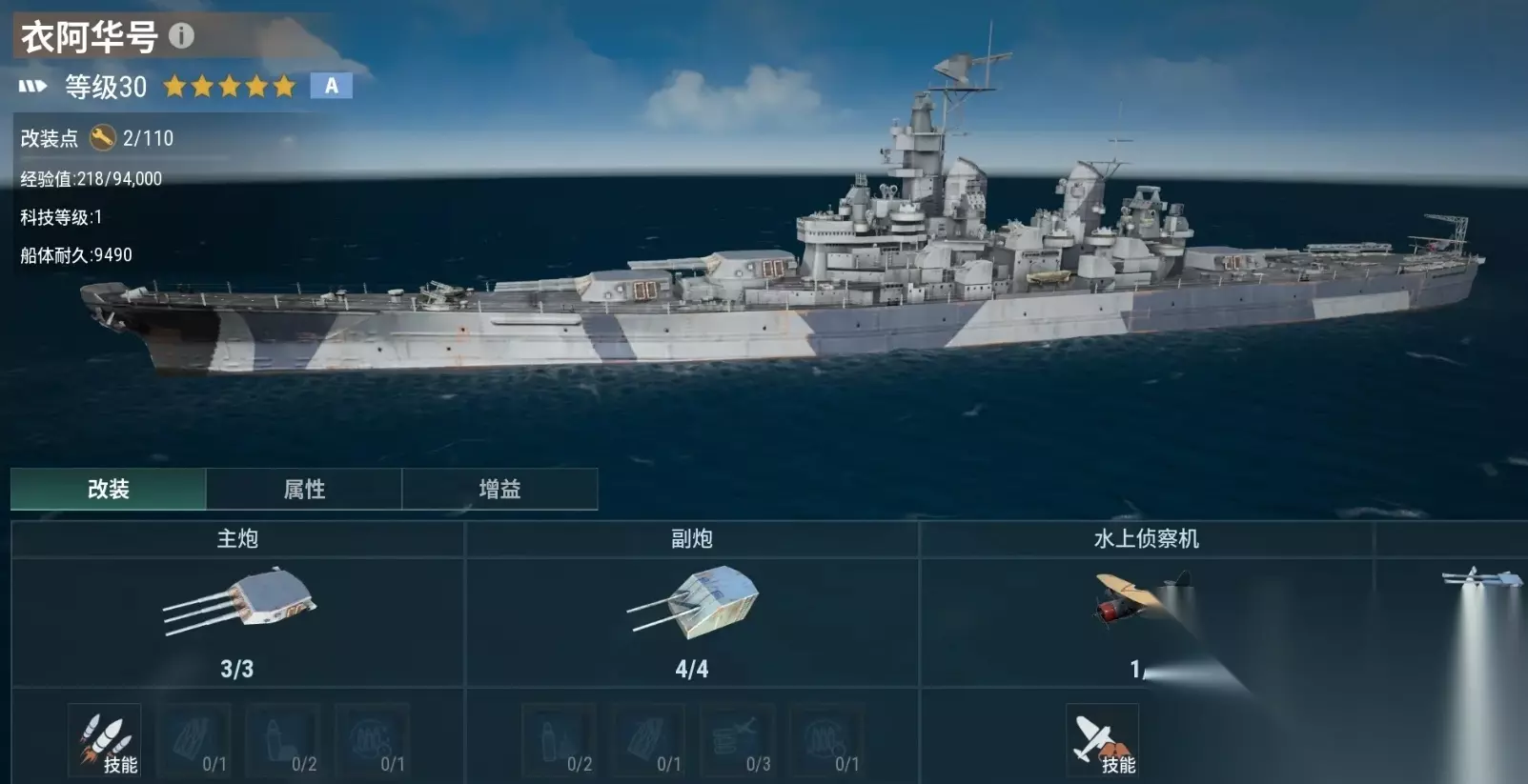Screen dimensions: 1528x784
Task: Click the 水上侦察机 section header
Action: pos(1146,539)
